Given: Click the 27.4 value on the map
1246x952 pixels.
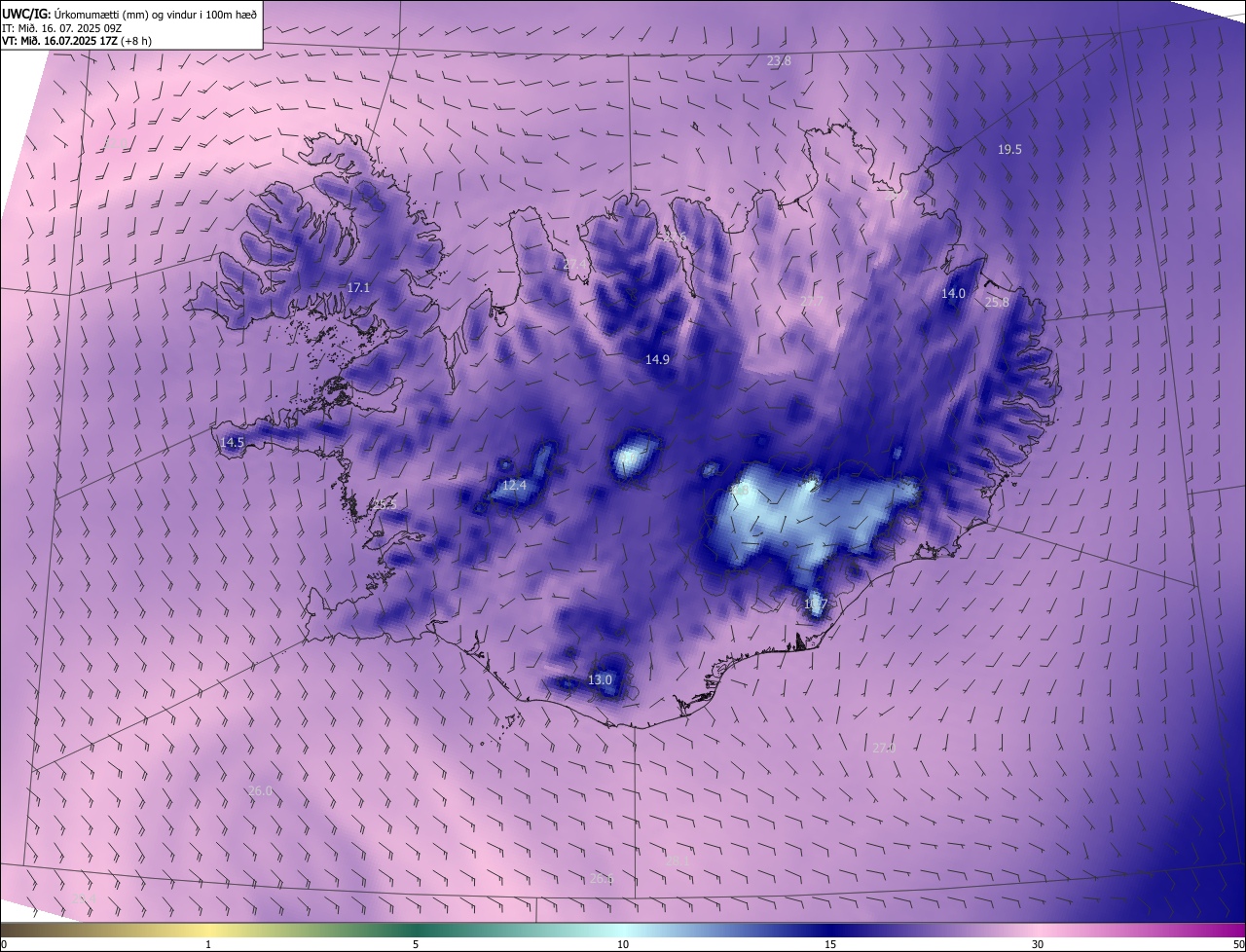Looking at the screenshot, I should tap(575, 264).
